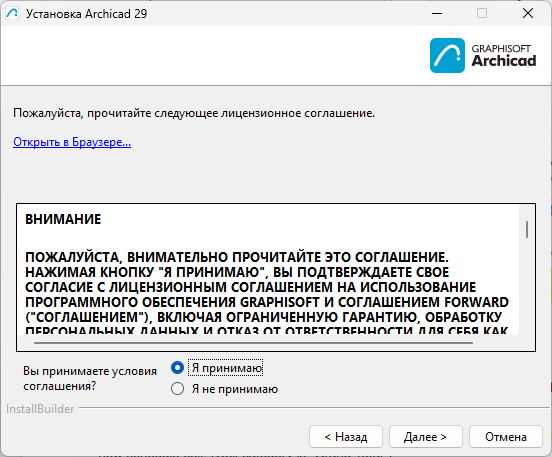This screenshot has height=457, width=552.
Task: Click the "ВНИМАНИЕ" heading in license text
Action: click(63, 219)
